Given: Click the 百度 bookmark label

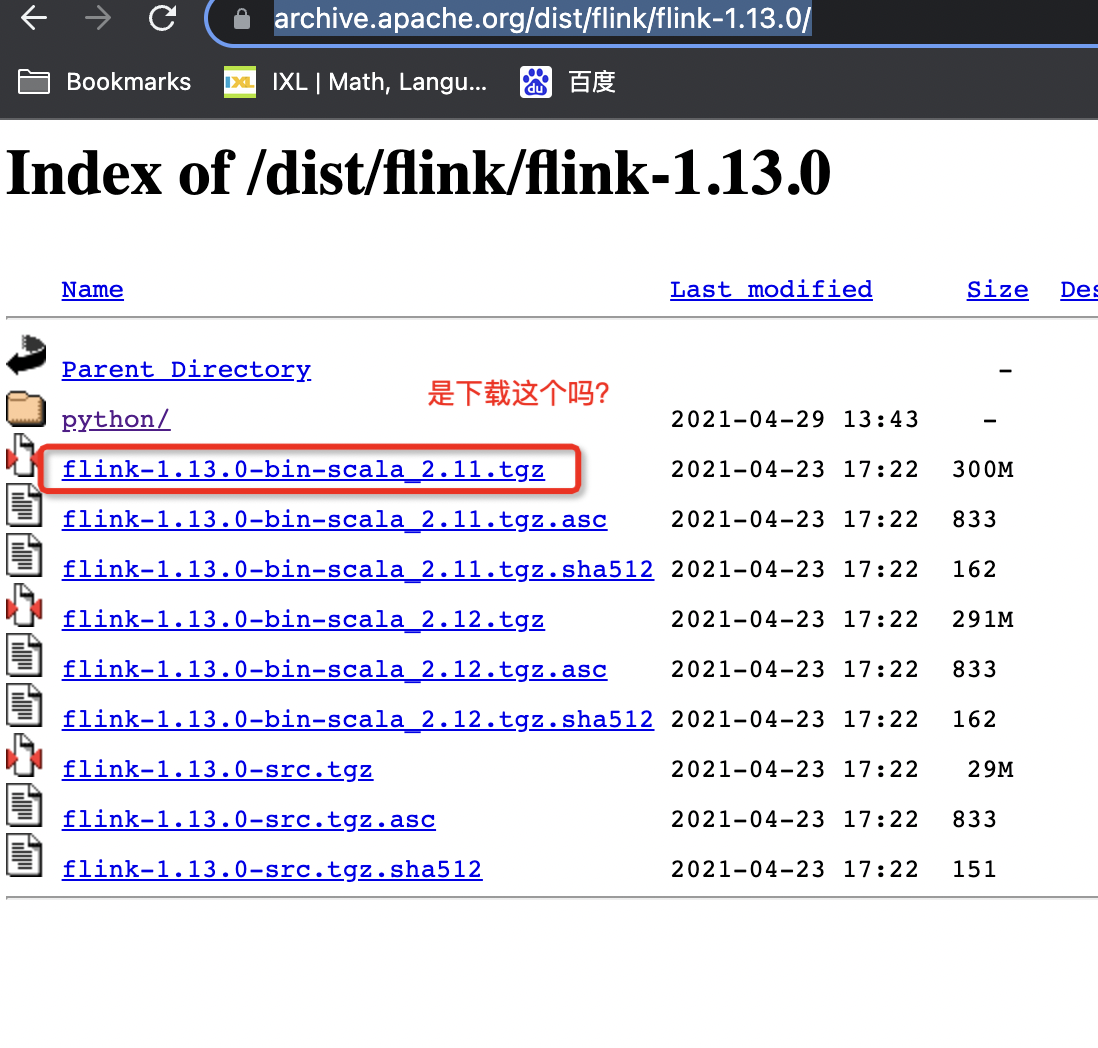Looking at the screenshot, I should [x=592, y=82].
